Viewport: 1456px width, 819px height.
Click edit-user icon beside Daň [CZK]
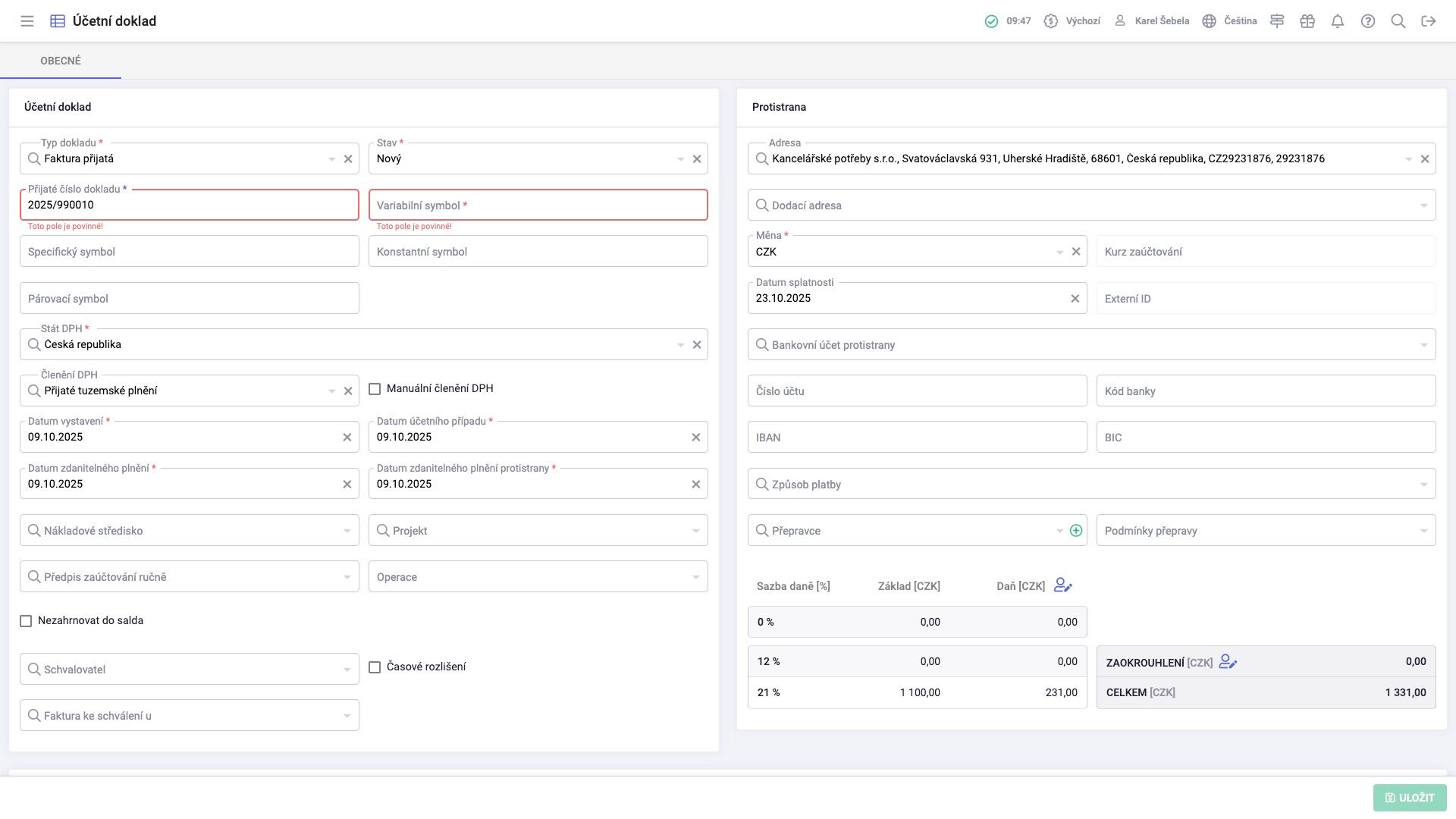(x=1062, y=585)
